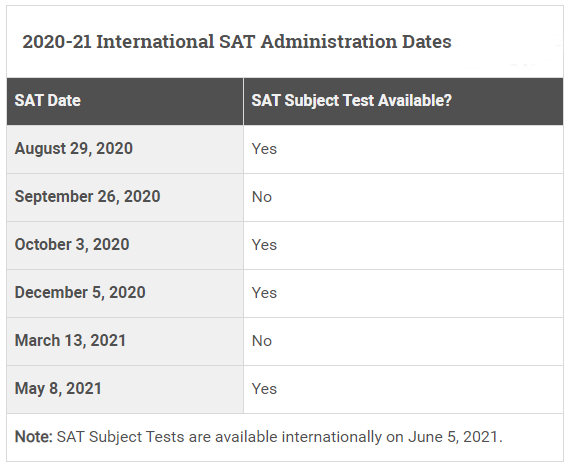
Task: Click the word International in the title
Action: (x=155, y=42)
